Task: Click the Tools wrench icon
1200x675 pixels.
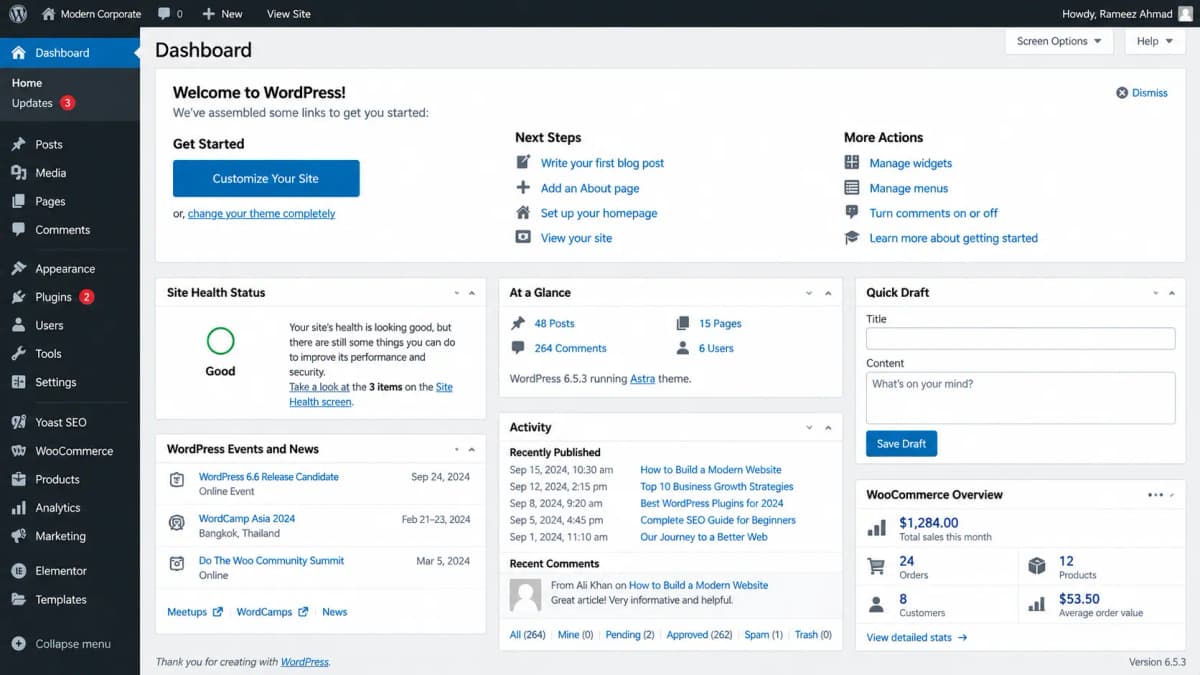Action: coord(18,353)
